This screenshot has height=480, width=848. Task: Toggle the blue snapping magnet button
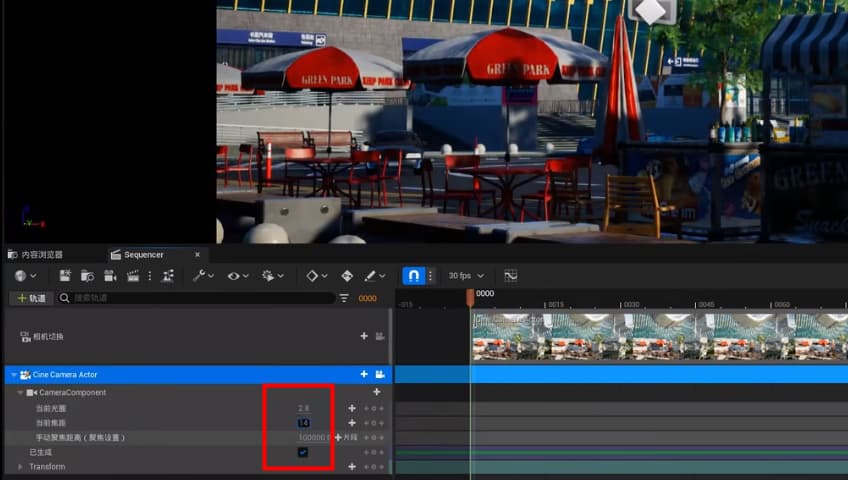coord(413,275)
